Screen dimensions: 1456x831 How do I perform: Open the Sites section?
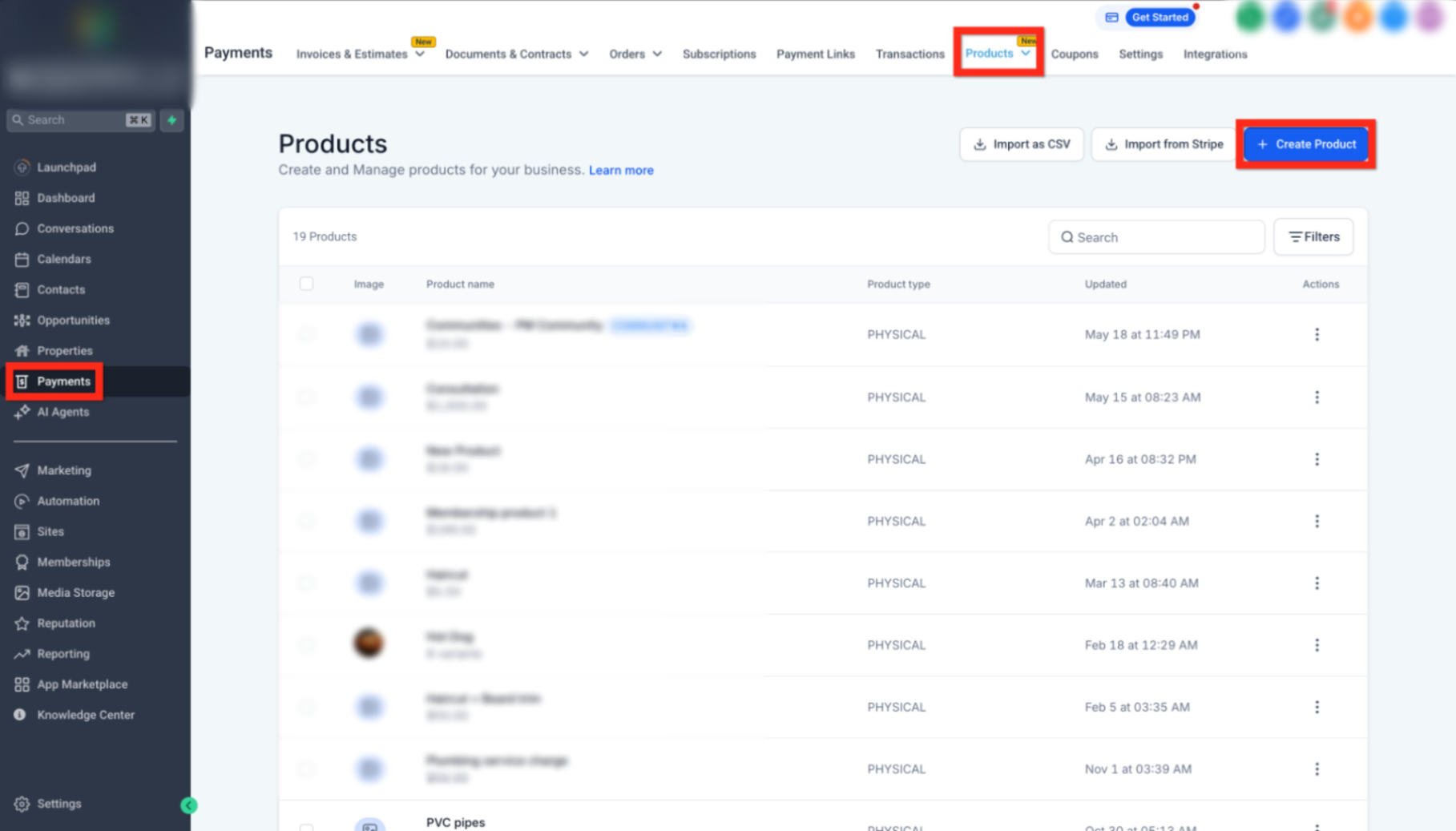click(50, 531)
